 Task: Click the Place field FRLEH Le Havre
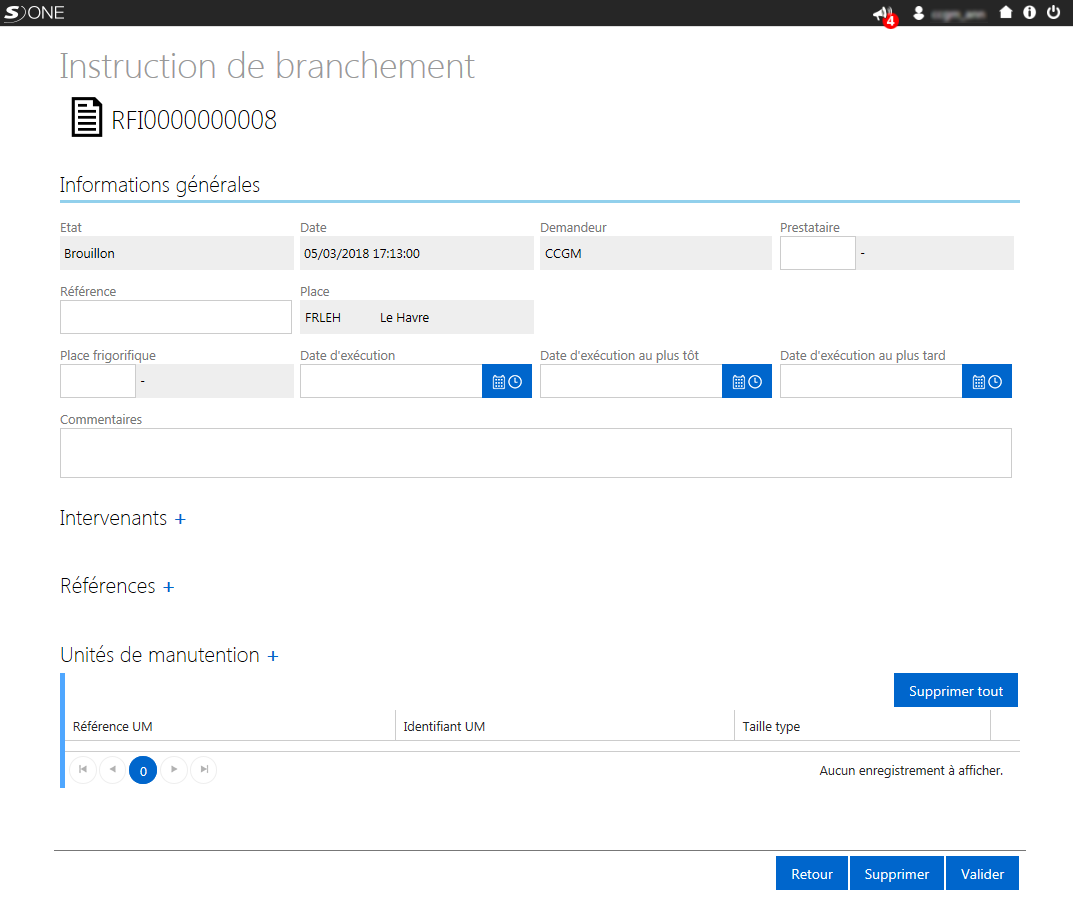tap(417, 317)
